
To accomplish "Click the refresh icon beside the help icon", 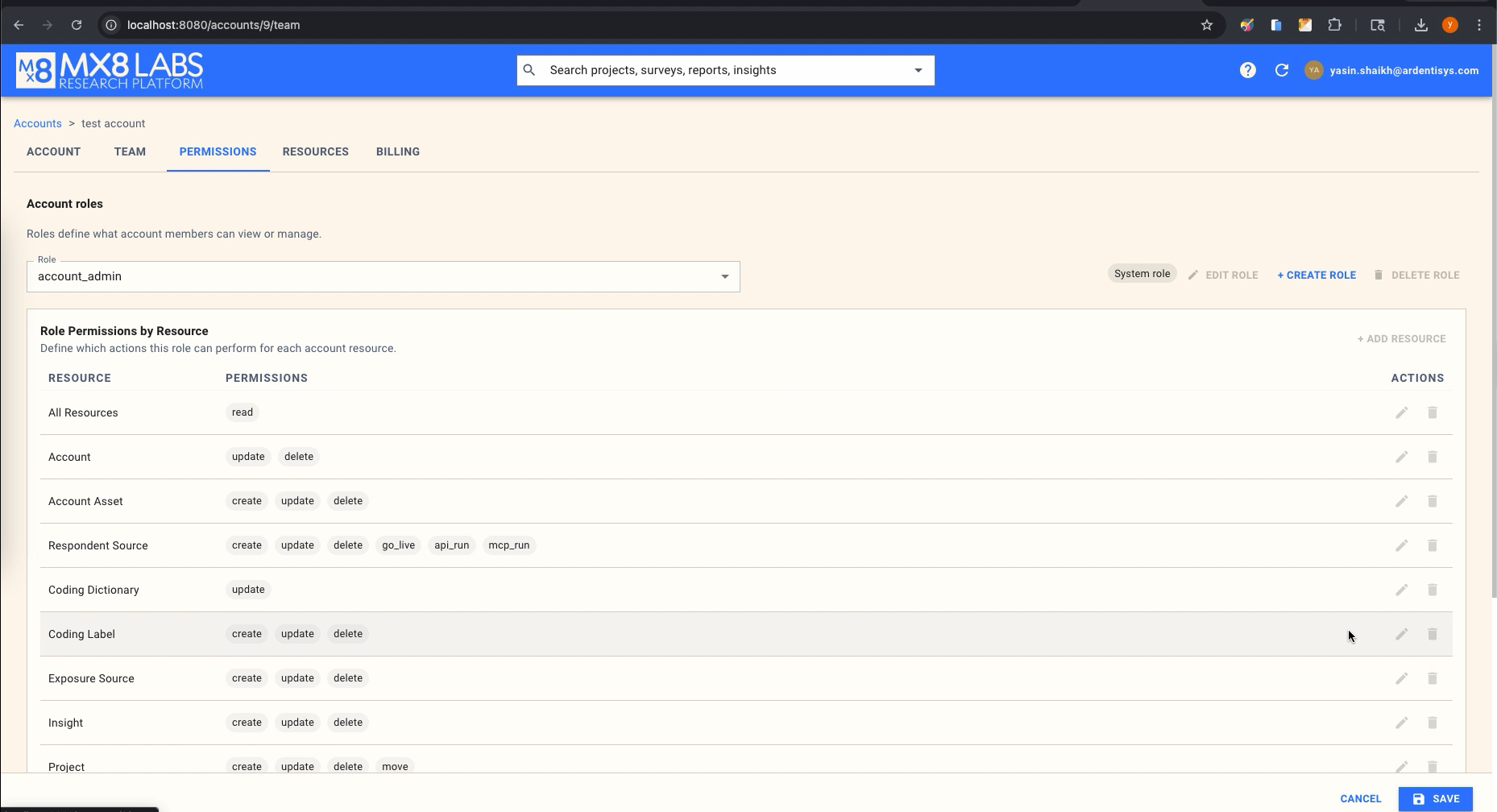I will [x=1281, y=70].
